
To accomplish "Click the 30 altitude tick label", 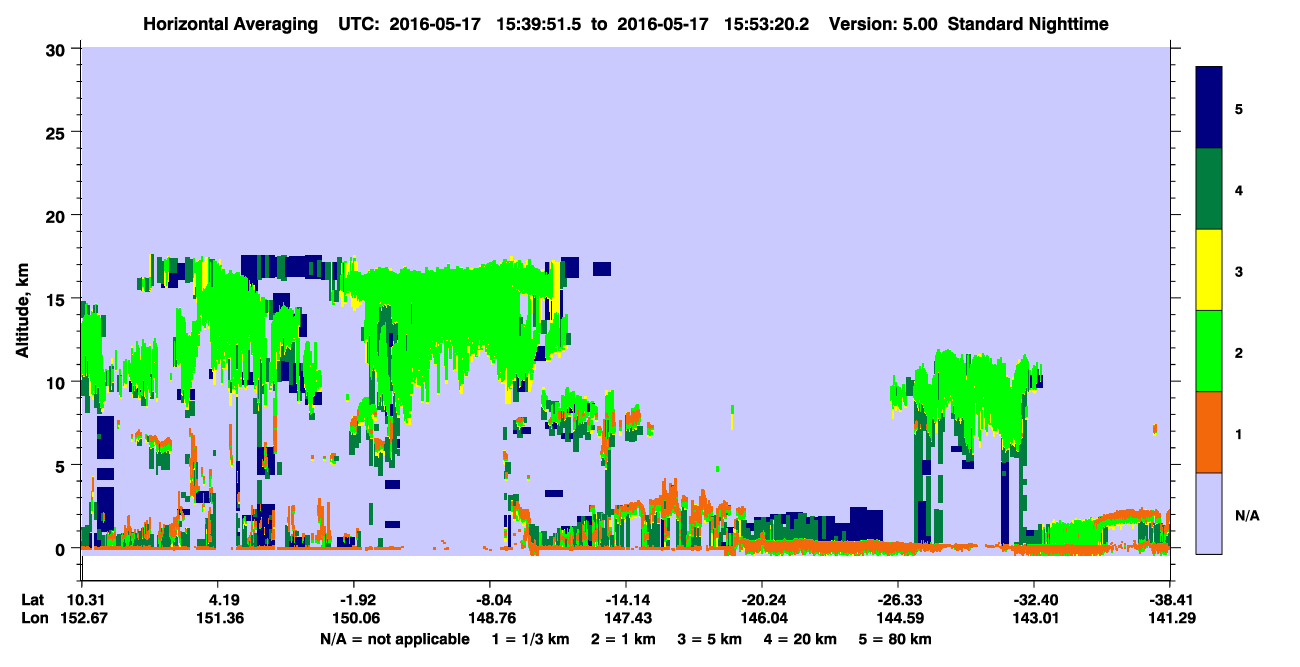I will (58, 50).
